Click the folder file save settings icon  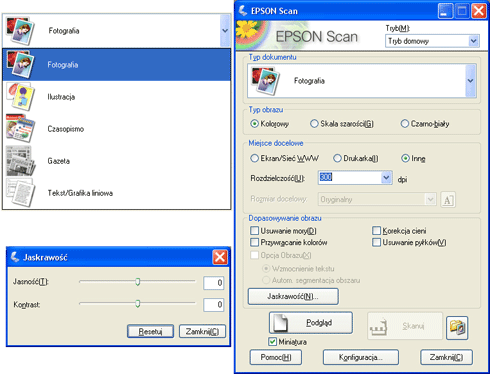(x=457, y=328)
